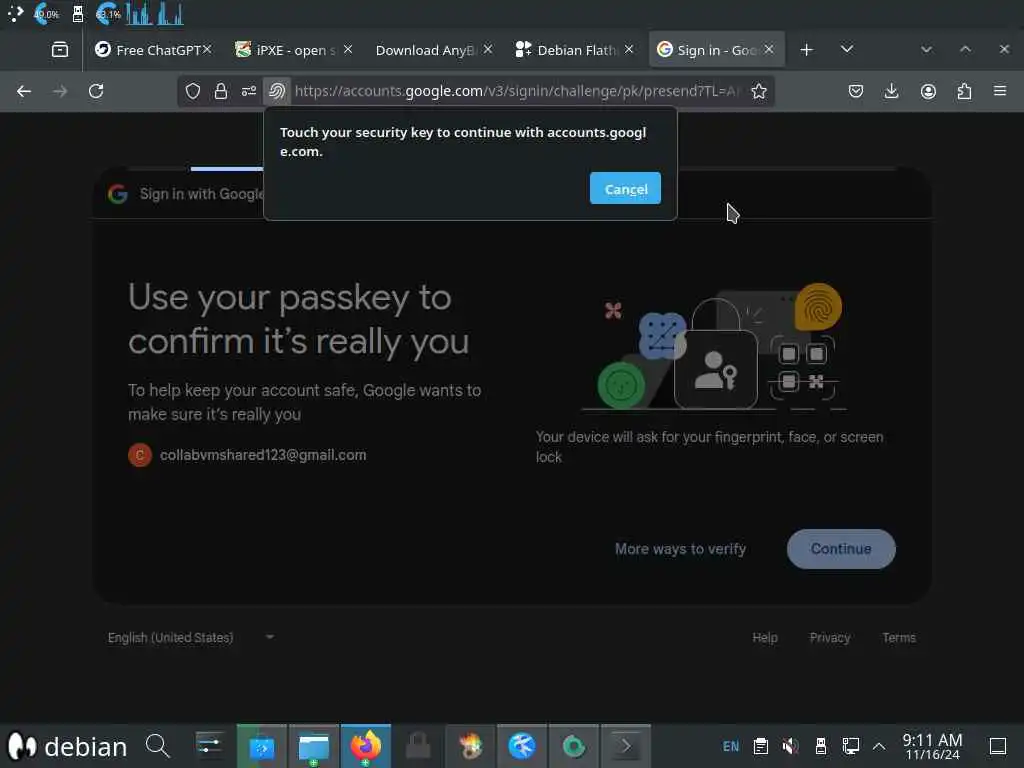Click More ways to verify
Viewport: 1024px width, 768px height.
(680, 549)
